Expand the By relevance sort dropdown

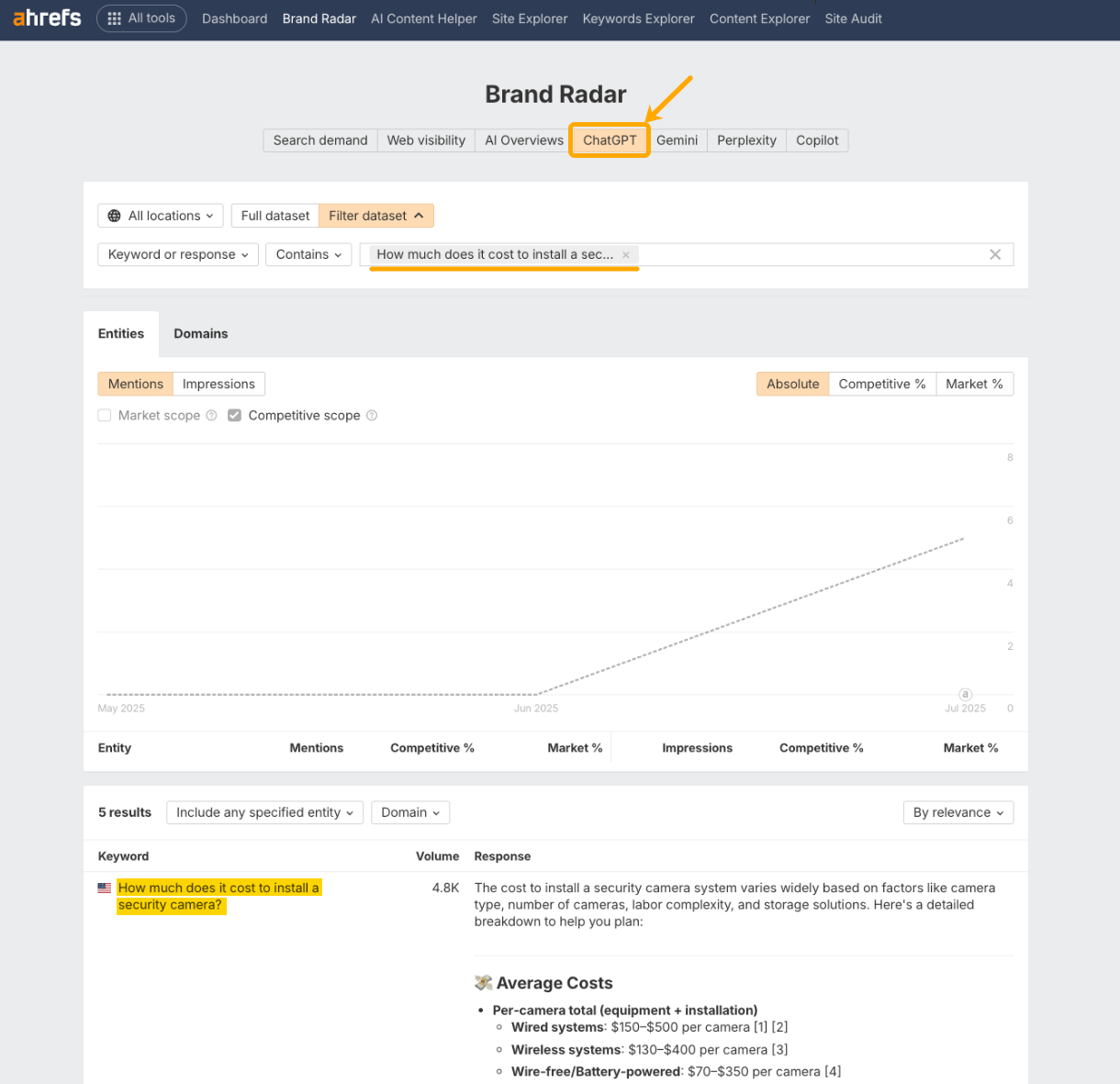pyautogui.click(x=958, y=812)
